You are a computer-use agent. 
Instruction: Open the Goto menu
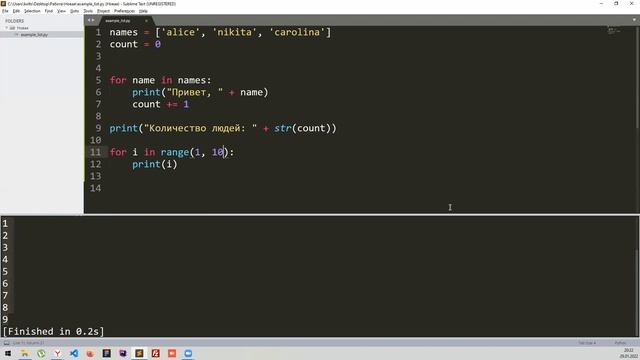point(74,11)
